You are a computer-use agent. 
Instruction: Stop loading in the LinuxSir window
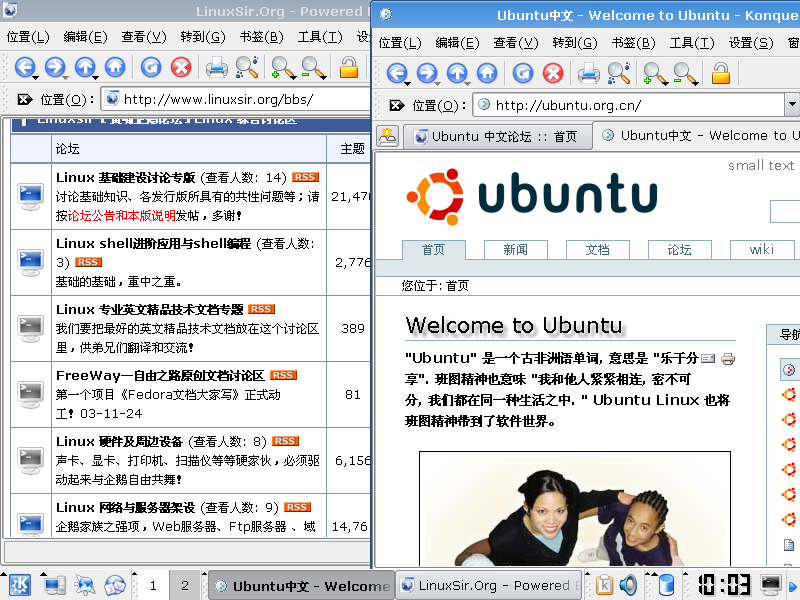(181, 67)
